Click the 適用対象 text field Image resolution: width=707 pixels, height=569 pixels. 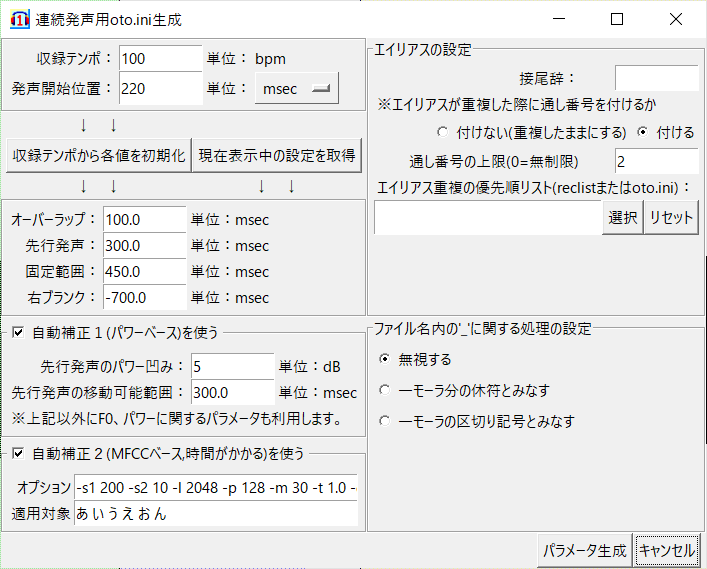tap(216, 513)
